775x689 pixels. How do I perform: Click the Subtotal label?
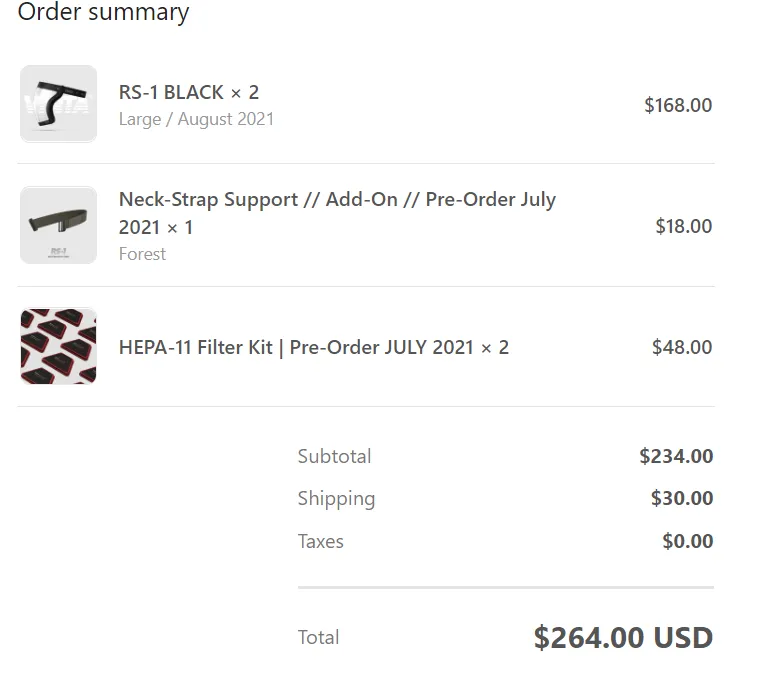coord(334,456)
